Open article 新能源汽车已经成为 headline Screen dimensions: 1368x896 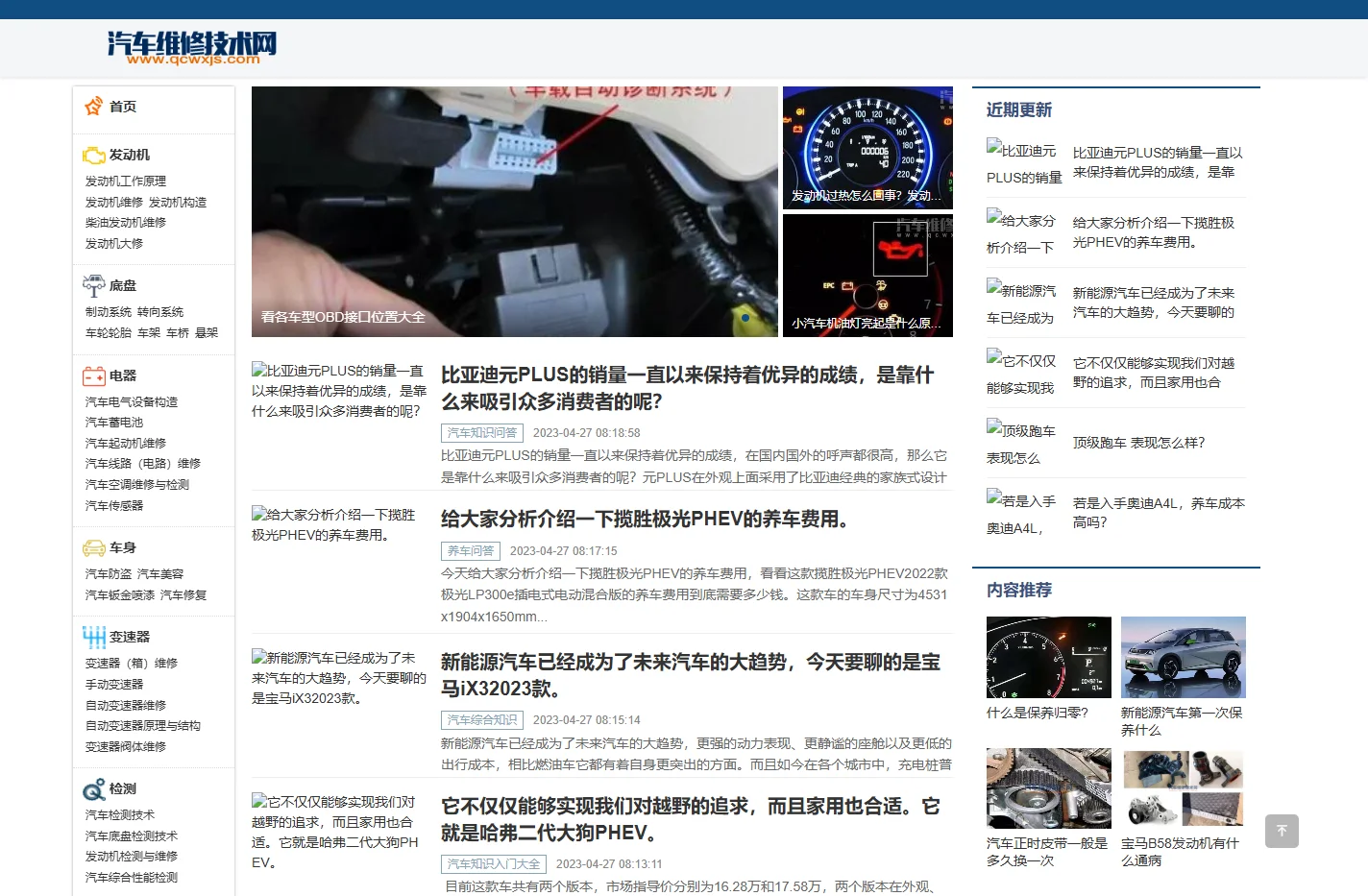[x=691, y=675]
